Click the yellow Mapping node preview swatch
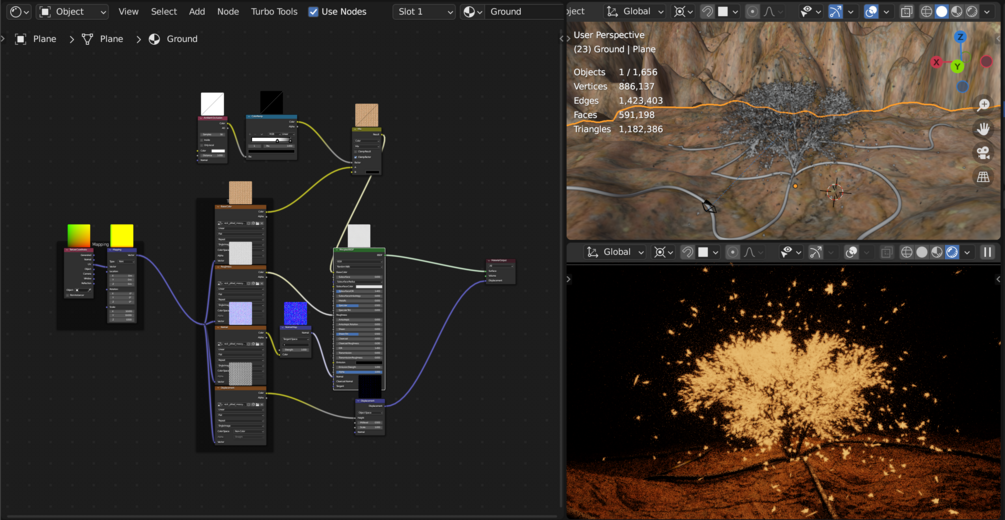This screenshot has width=1005, height=520. coord(122,235)
